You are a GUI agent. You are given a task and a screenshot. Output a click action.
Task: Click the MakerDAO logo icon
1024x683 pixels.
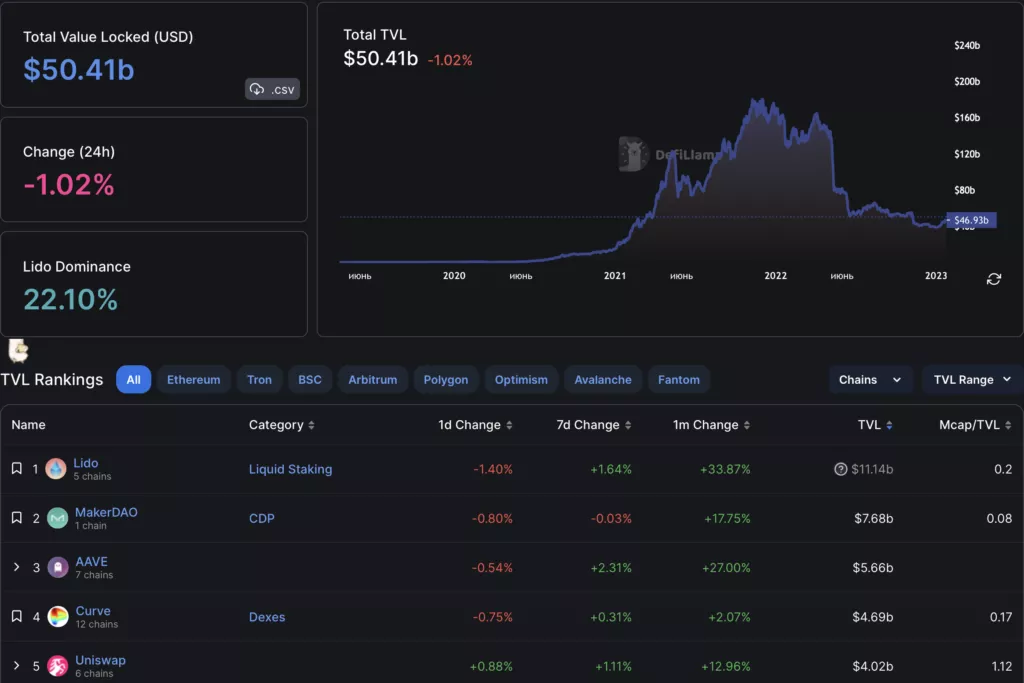click(58, 518)
